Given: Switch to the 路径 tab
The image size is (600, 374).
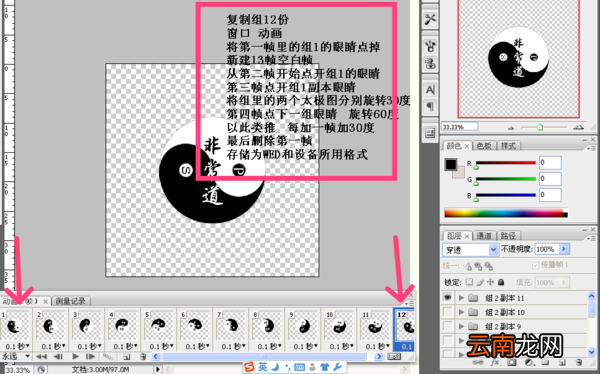Looking at the screenshot, I should 508,235.
